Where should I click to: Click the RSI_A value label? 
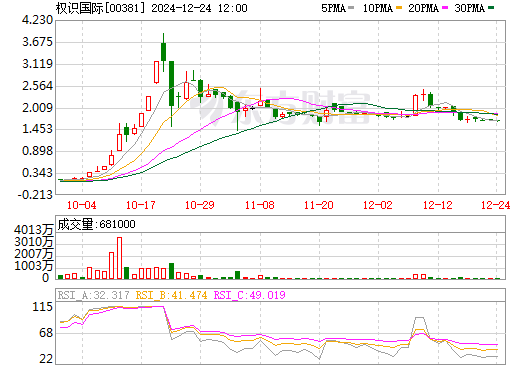tap(93, 295)
